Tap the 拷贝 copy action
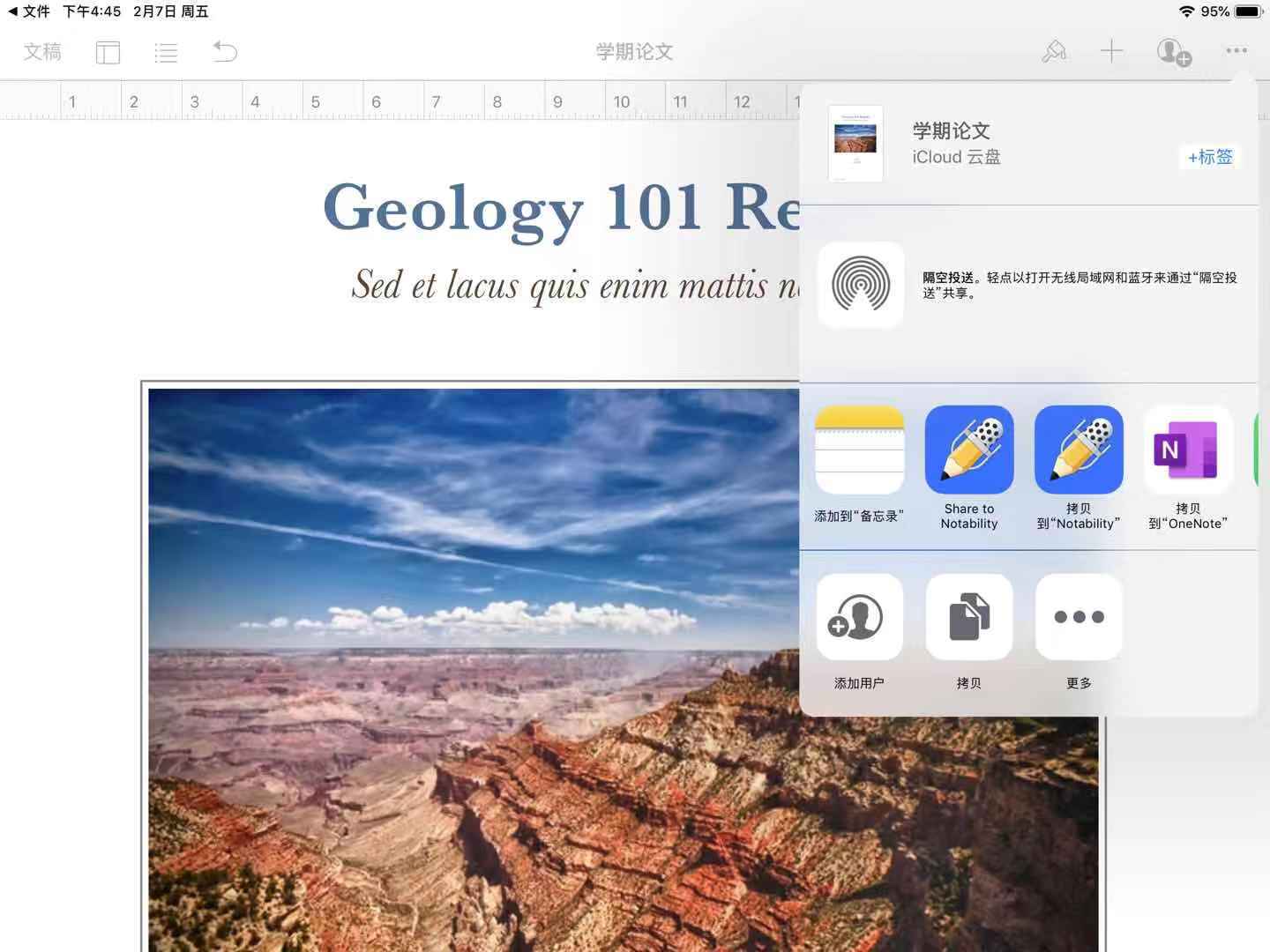The height and width of the screenshot is (952, 1270). coord(969,617)
